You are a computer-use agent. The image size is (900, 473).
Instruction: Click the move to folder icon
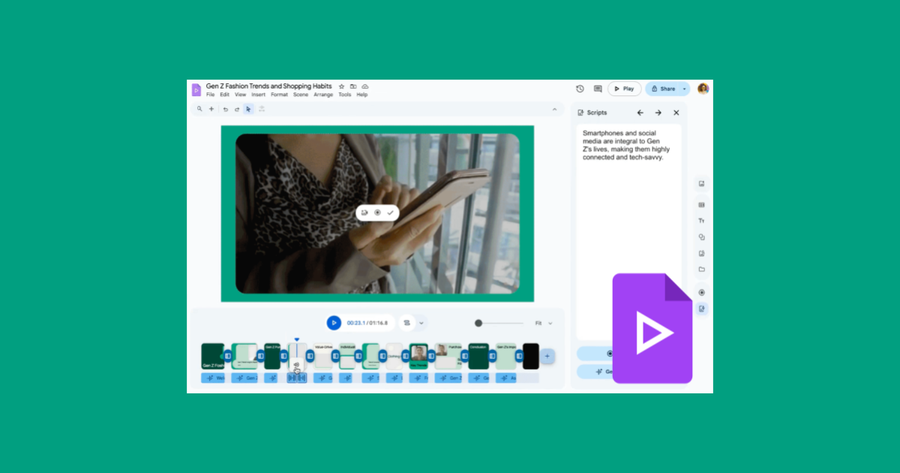[353, 86]
